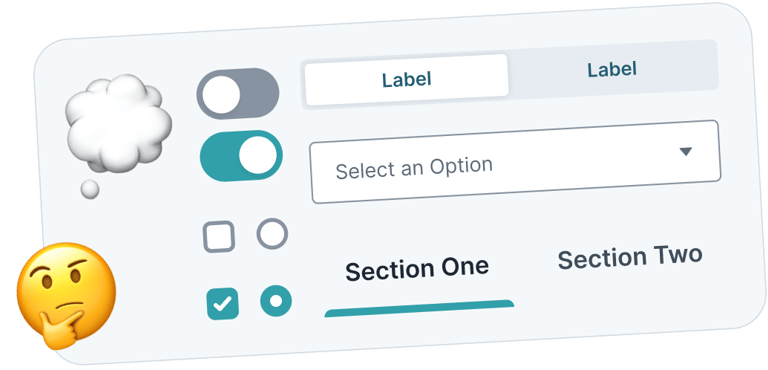Choose the left selected Label segment
Image resolution: width=768 pixels, height=370 pixels.
tap(407, 79)
